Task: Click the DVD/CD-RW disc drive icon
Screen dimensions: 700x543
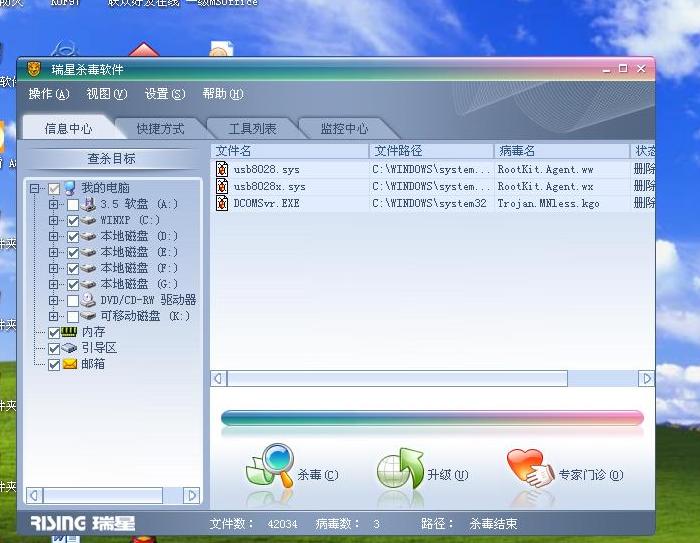Action: coord(88,300)
